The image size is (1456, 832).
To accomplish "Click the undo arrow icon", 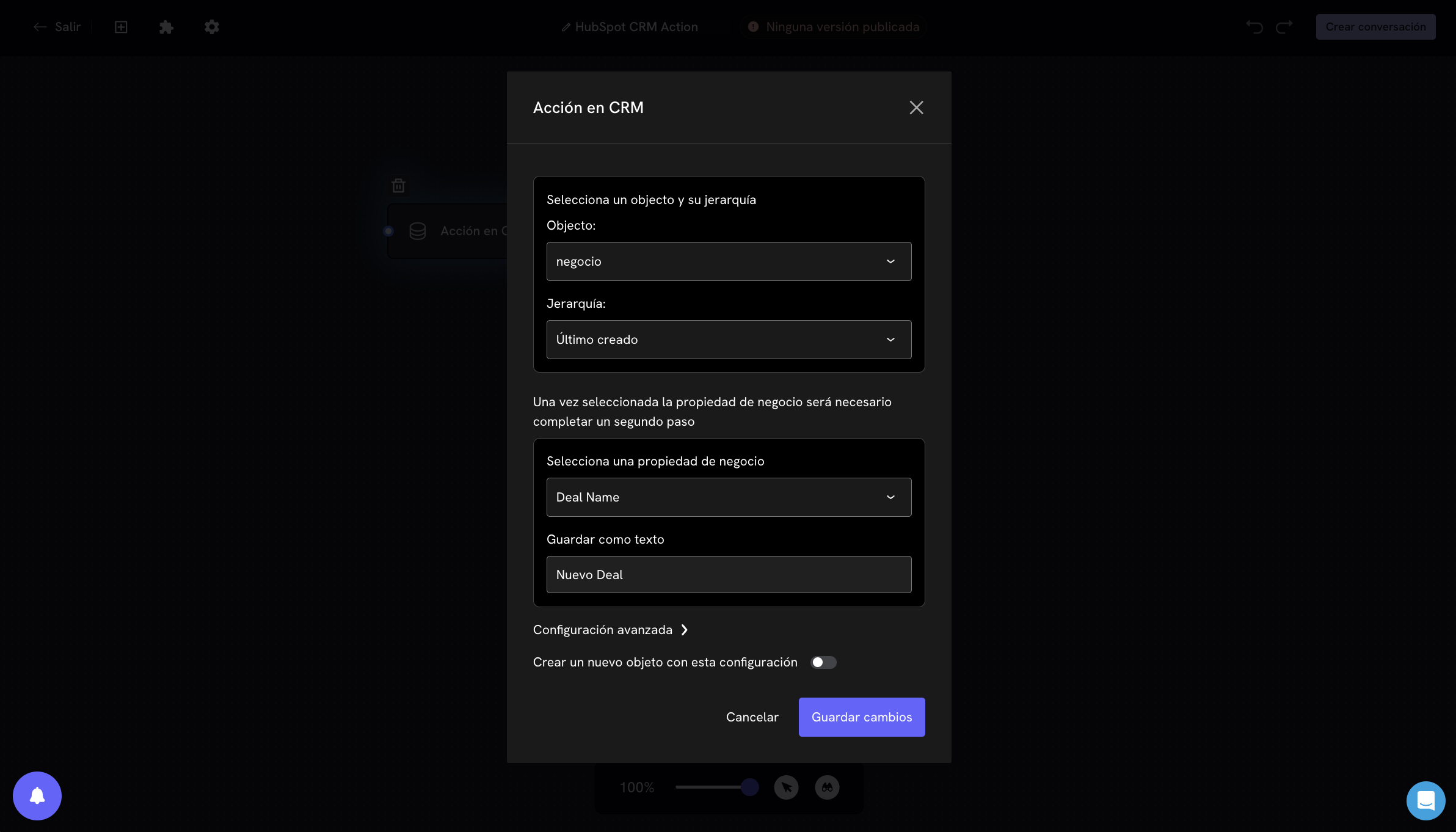I will tap(1254, 27).
